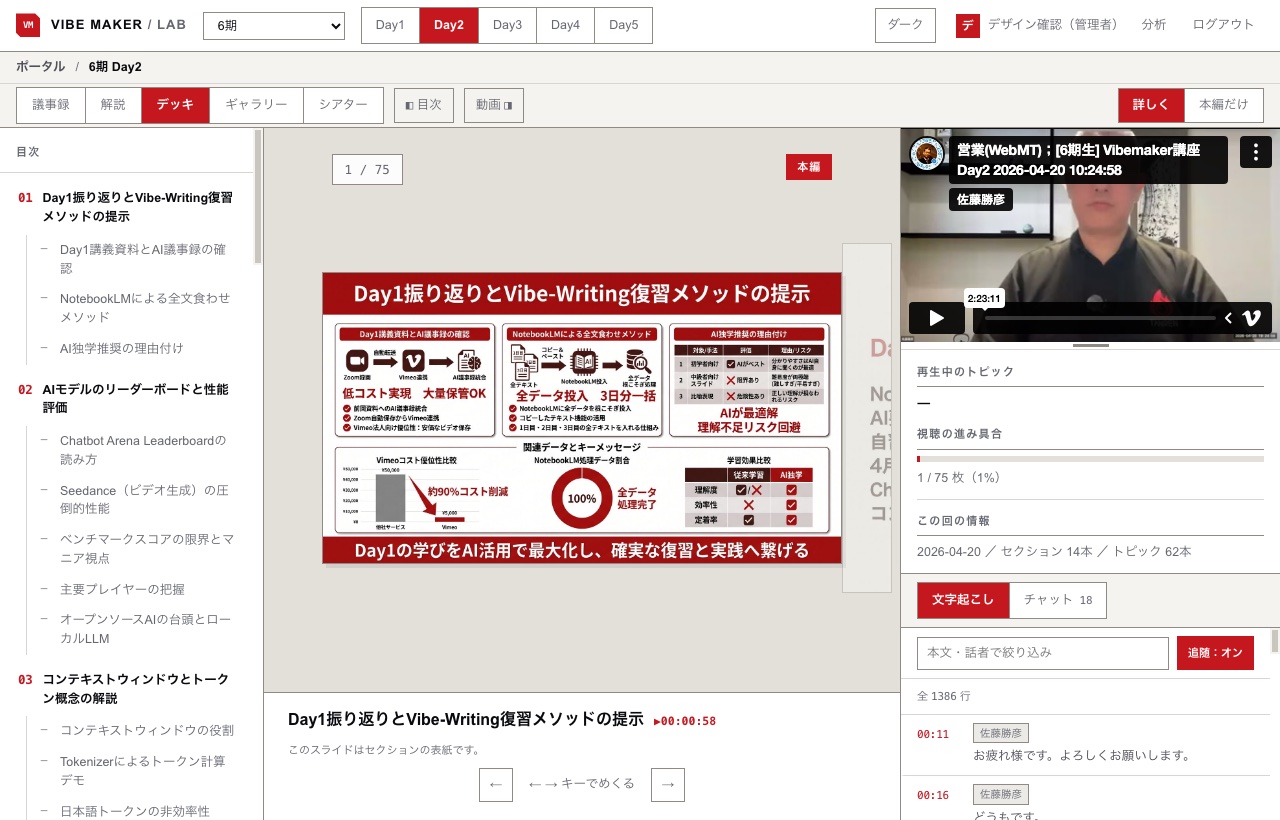The image size is (1280, 820).
Task: Go to ポータル breadcrumb
Action: pos(40,67)
